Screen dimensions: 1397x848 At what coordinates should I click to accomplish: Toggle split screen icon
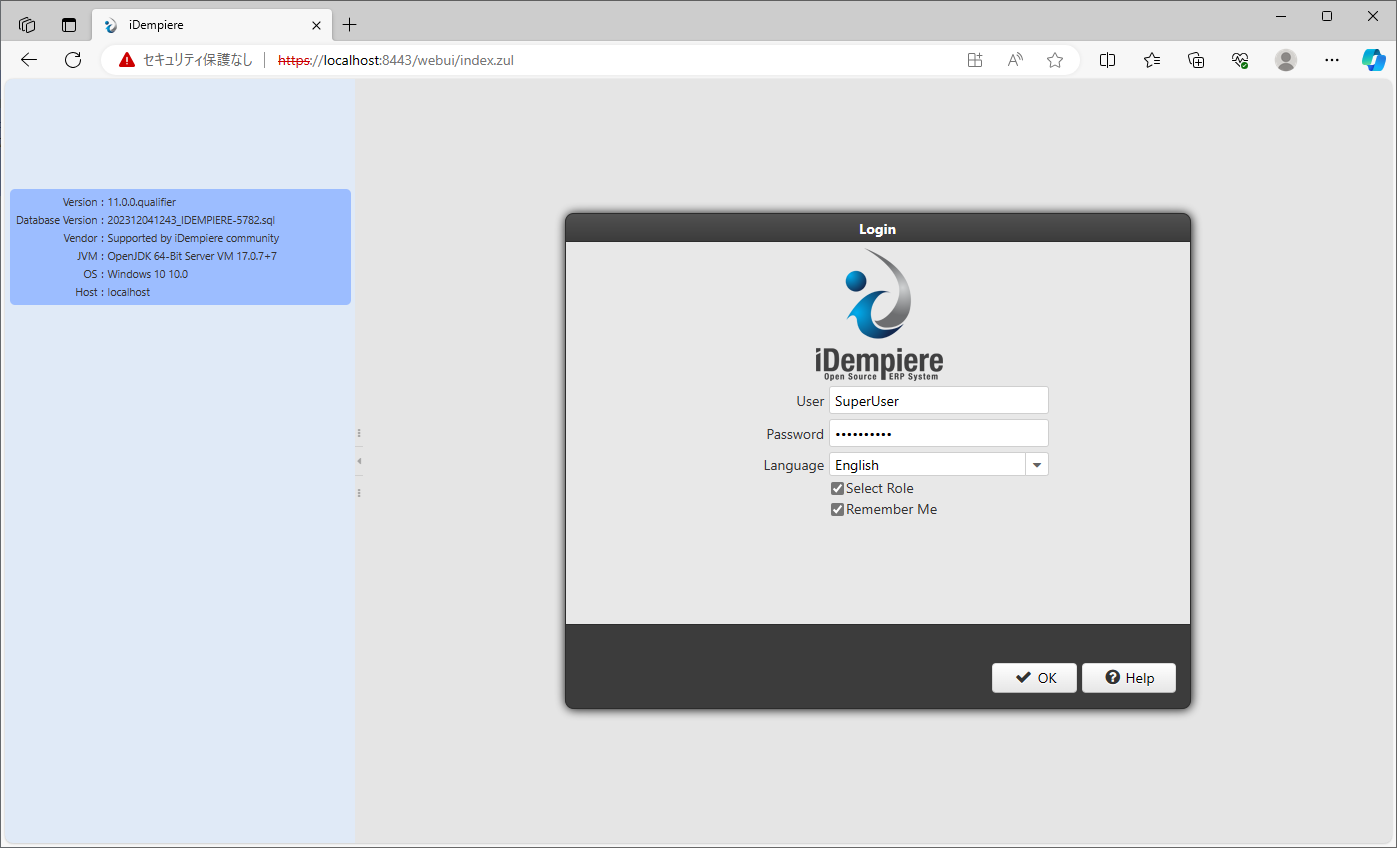pos(1107,60)
